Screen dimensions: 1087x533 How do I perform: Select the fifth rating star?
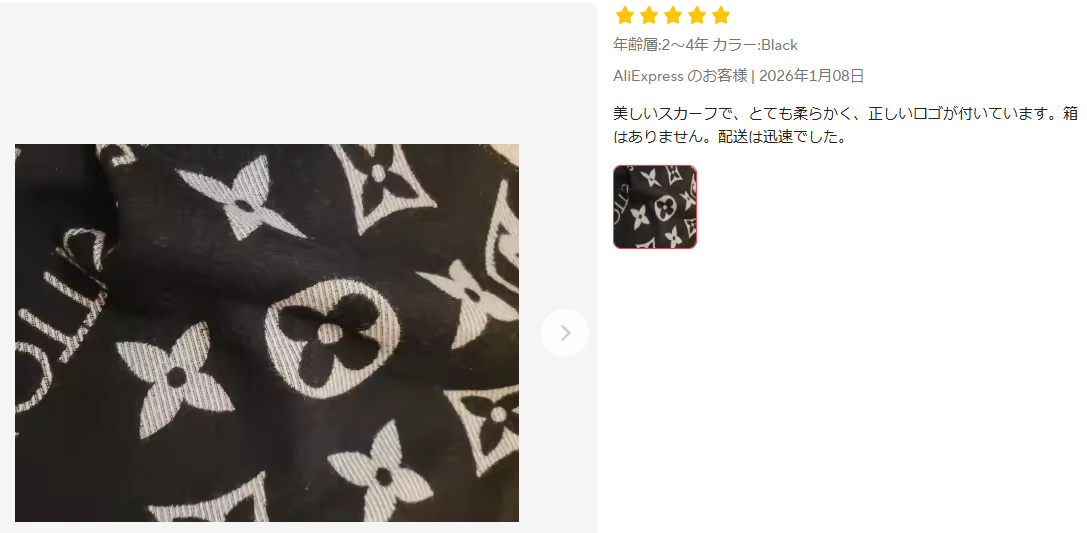(722, 15)
